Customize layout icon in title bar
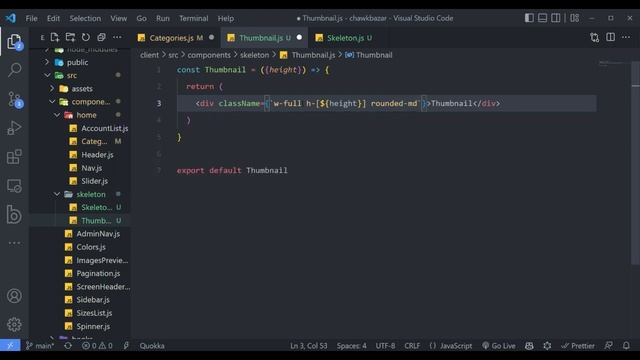Screen dimensions: 640x360 tap(574, 18)
